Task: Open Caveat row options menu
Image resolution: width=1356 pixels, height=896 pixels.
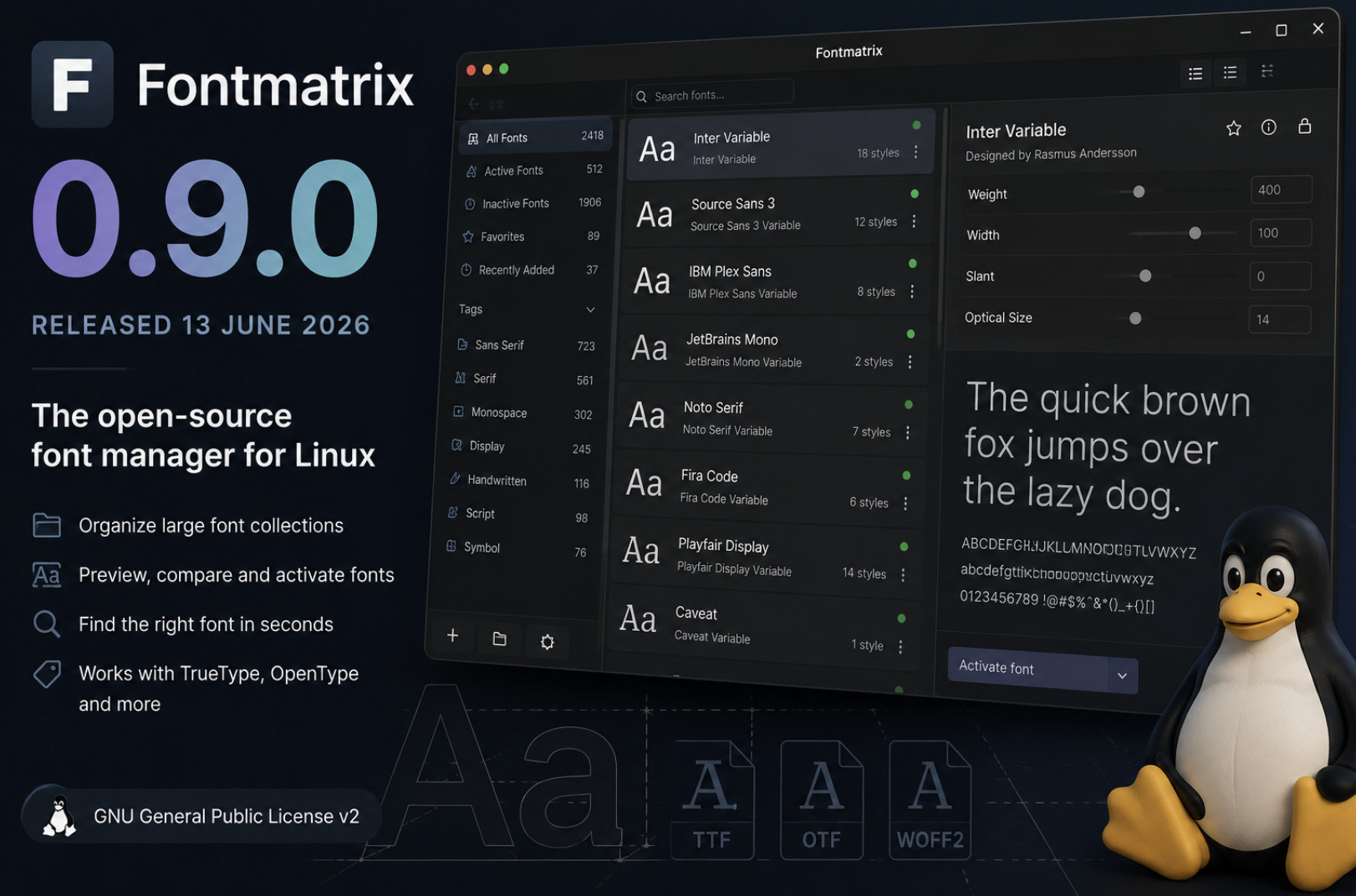Action: tap(900, 646)
